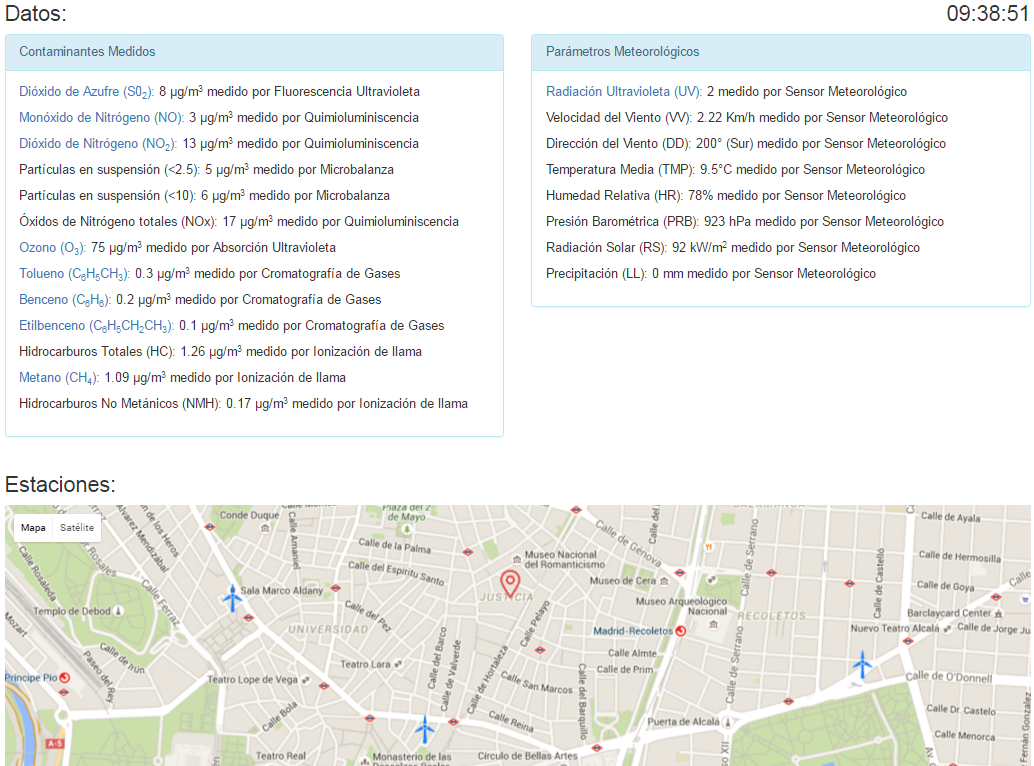
Task: Open the Etilbenceno link
Action: pyautogui.click(x=95, y=326)
